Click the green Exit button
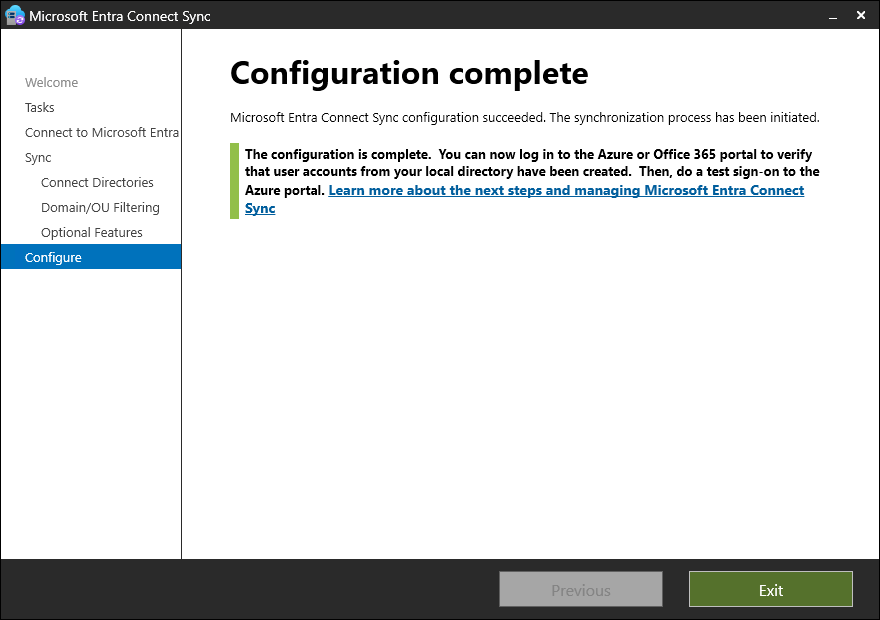Viewport: 880px width, 620px height. (770, 590)
